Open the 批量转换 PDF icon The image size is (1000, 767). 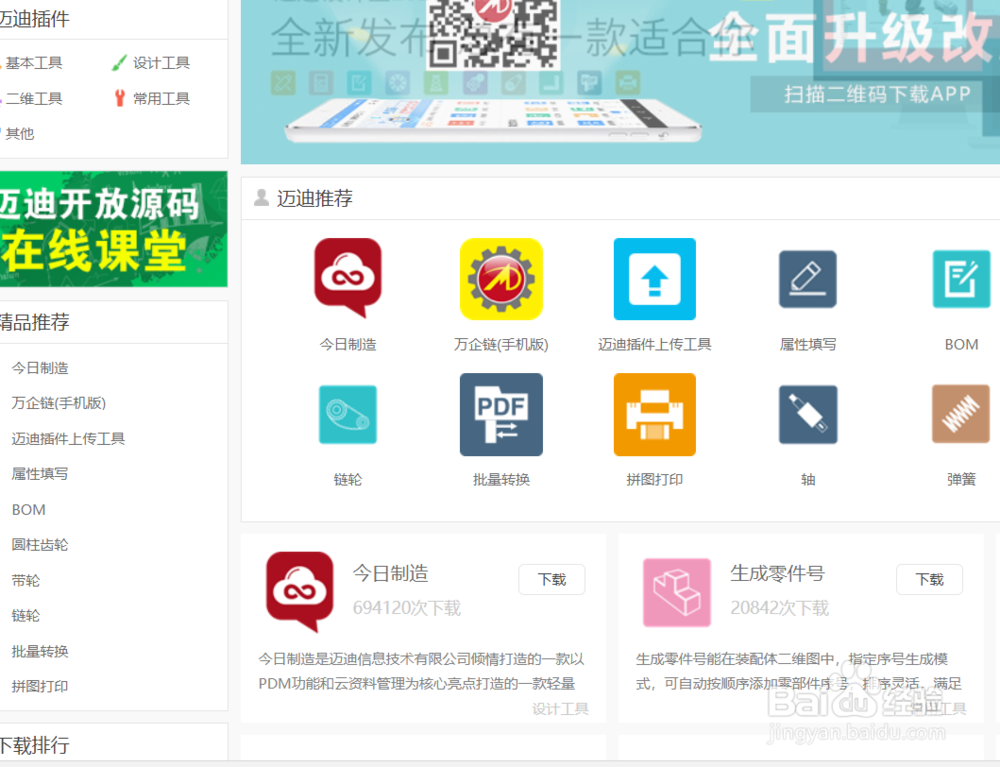pos(501,414)
